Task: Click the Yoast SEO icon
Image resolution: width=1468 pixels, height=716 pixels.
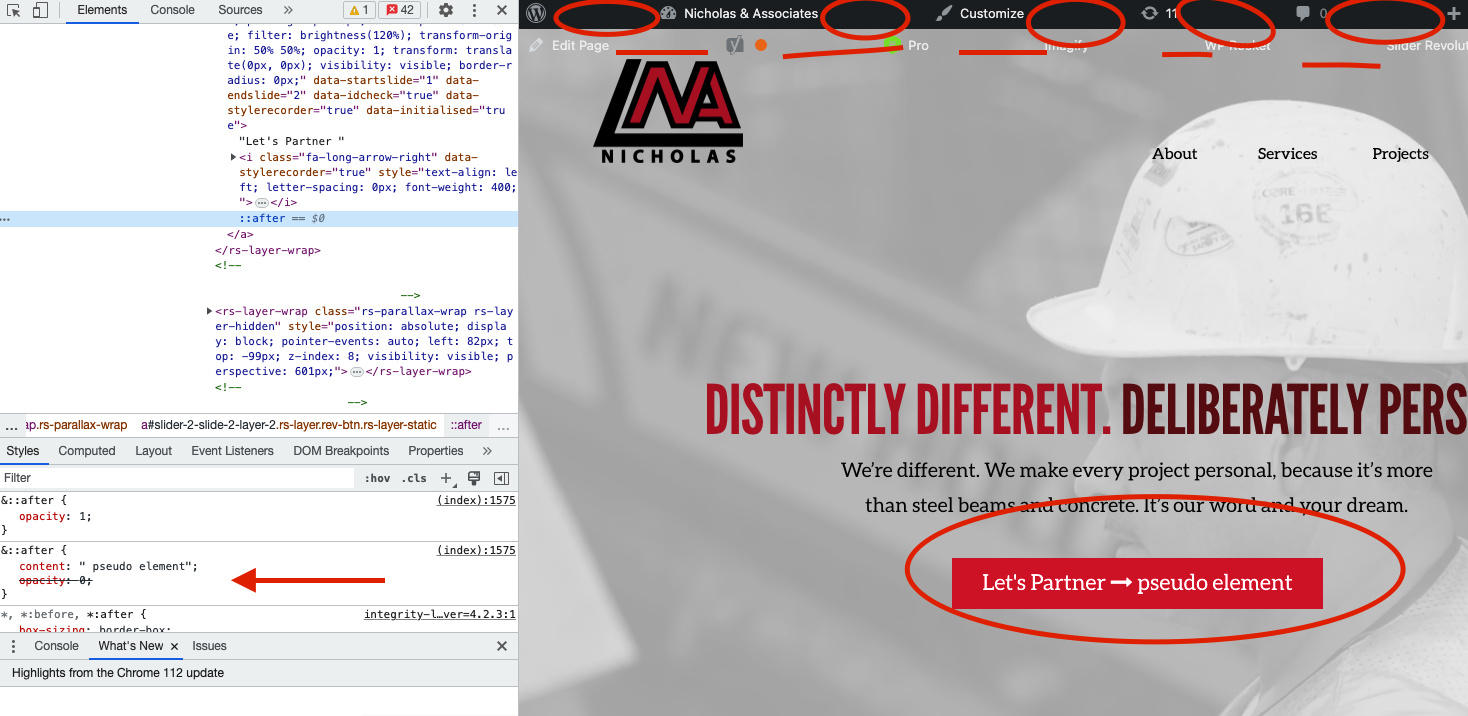Action: click(735, 45)
